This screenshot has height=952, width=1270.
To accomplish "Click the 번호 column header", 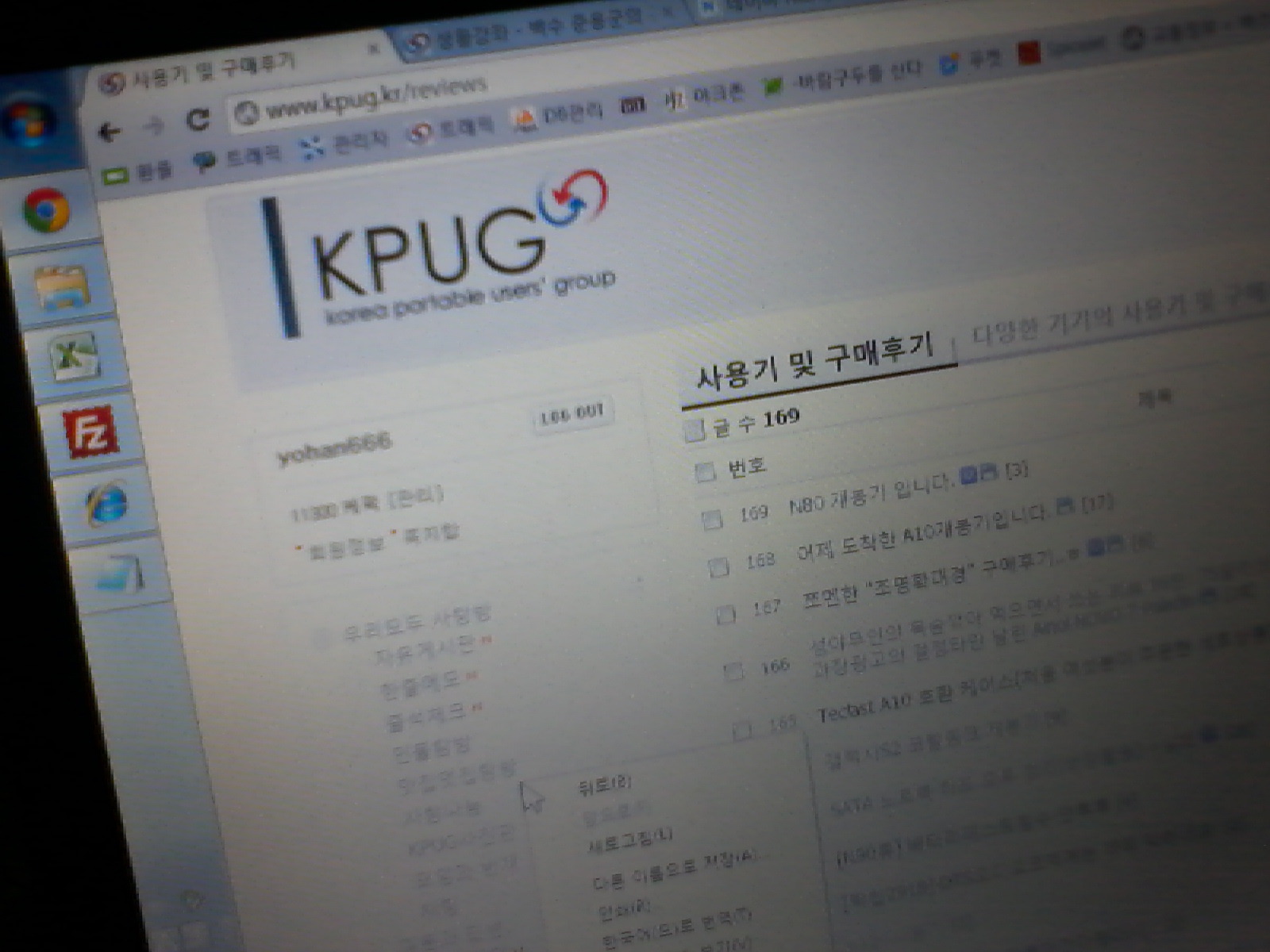I will coord(747,465).
